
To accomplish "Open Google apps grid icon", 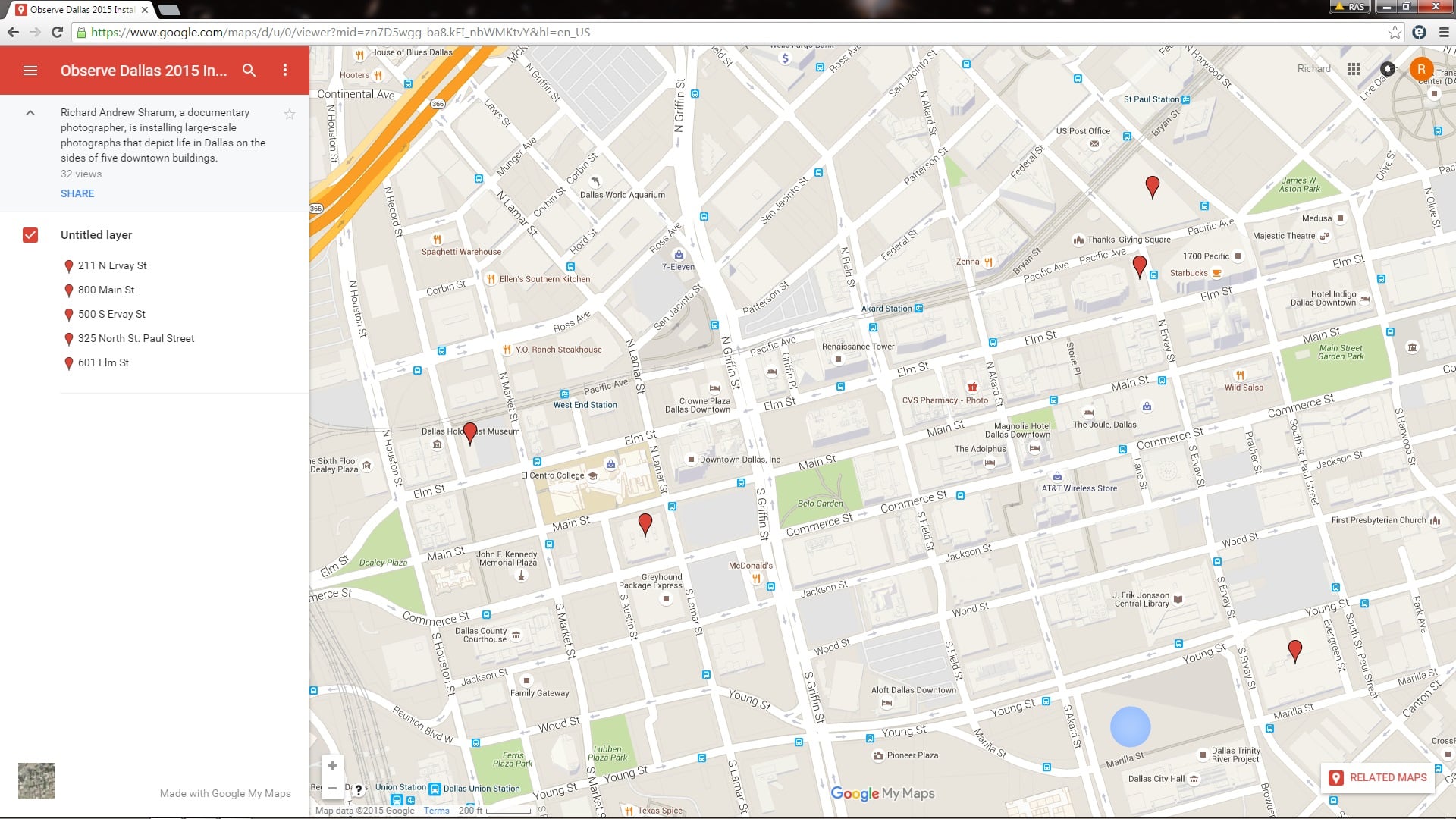I will [x=1354, y=69].
